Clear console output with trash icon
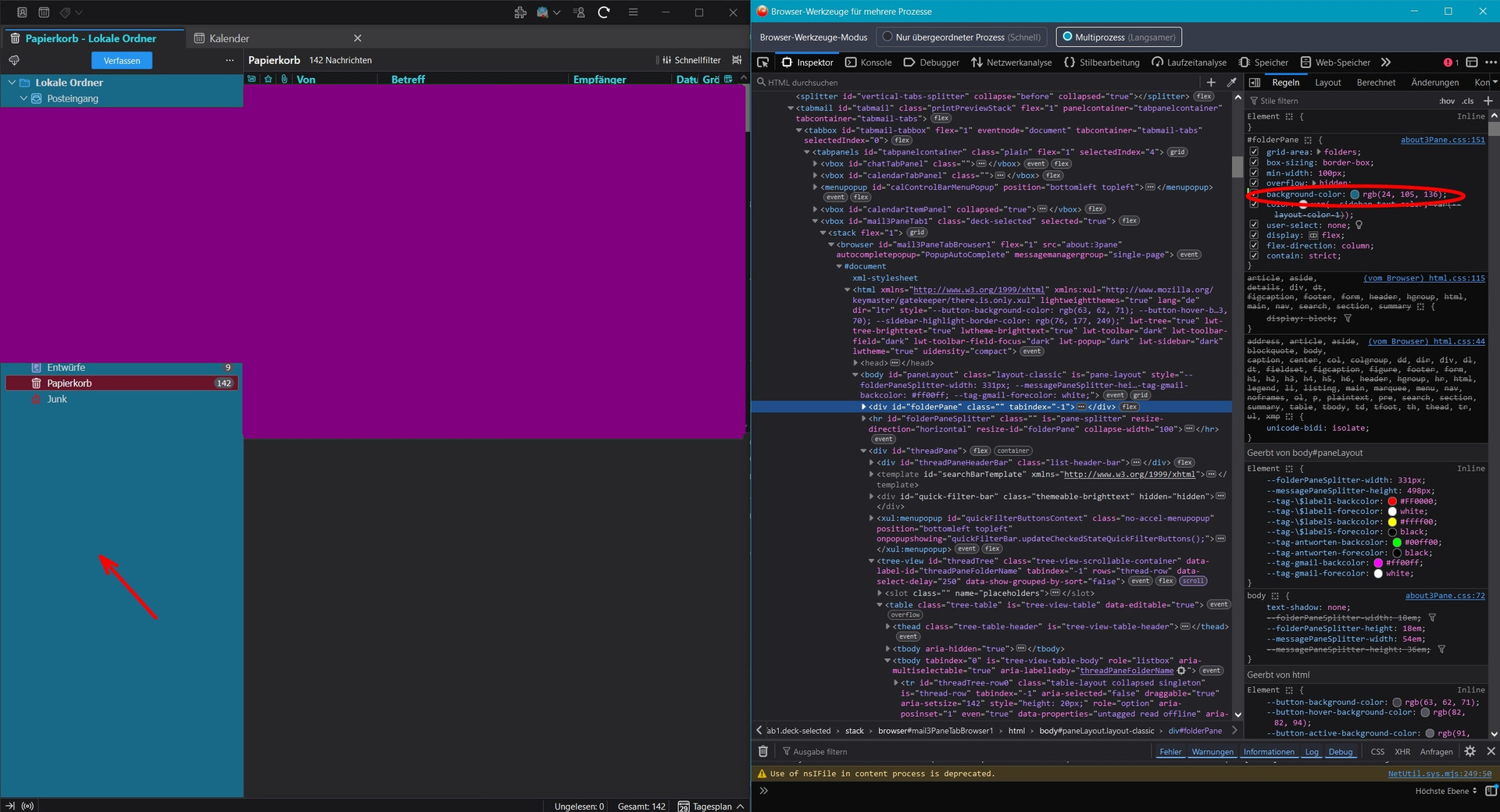Image resolution: width=1500 pixels, height=812 pixels. [x=763, y=751]
